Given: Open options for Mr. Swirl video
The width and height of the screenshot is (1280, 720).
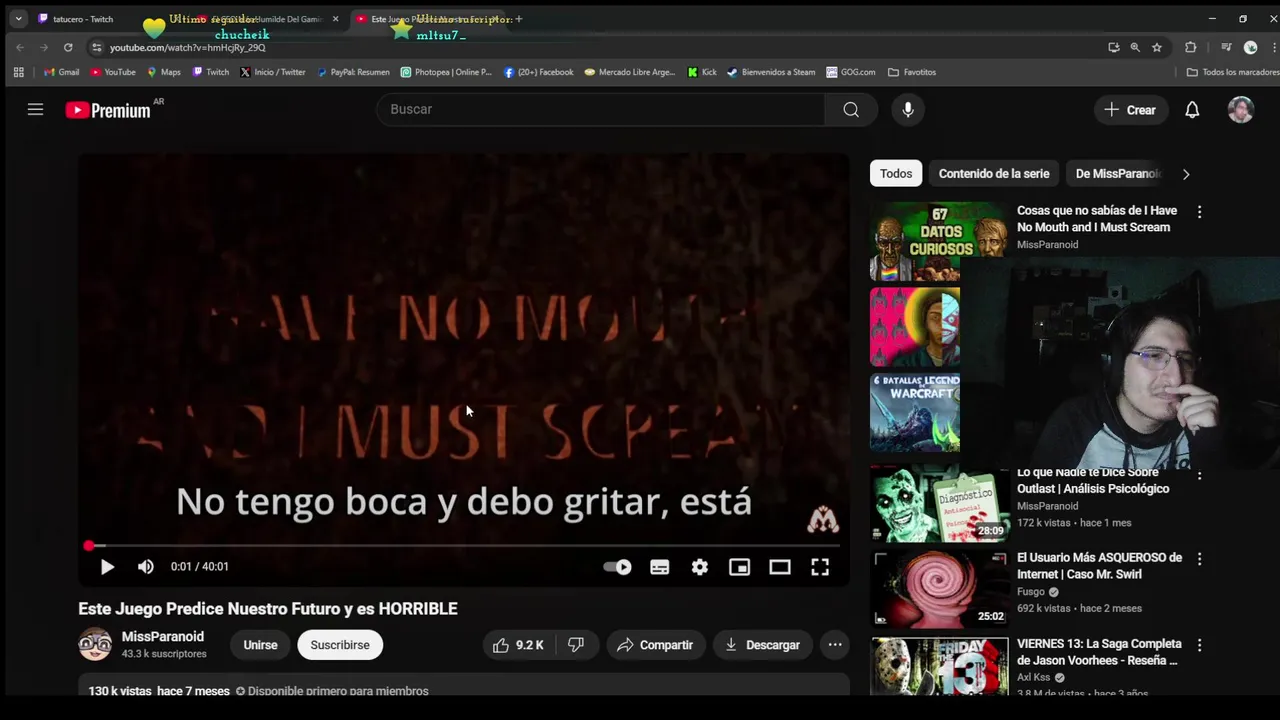Looking at the screenshot, I should (1199, 559).
